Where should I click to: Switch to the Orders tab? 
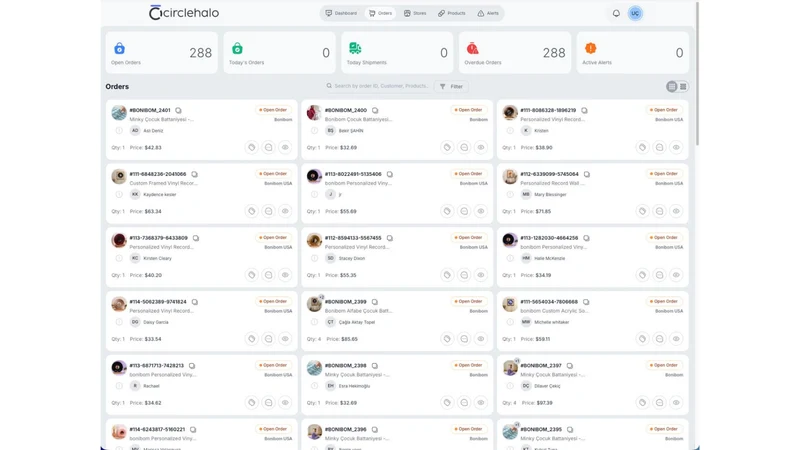tap(381, 13)
